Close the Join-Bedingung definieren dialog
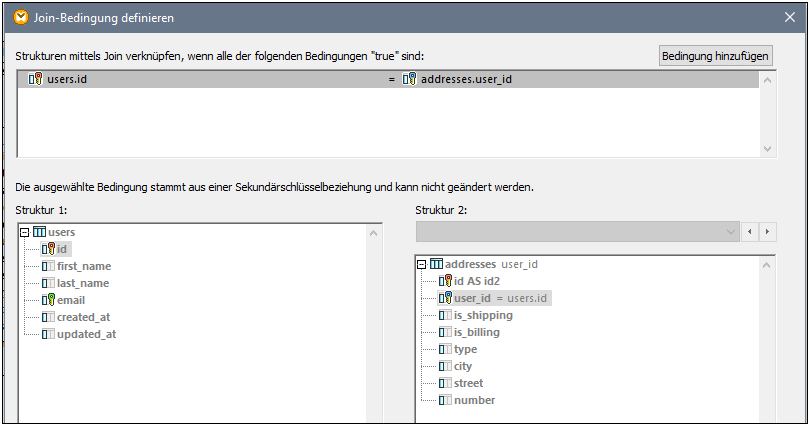 tap(791, 17)
